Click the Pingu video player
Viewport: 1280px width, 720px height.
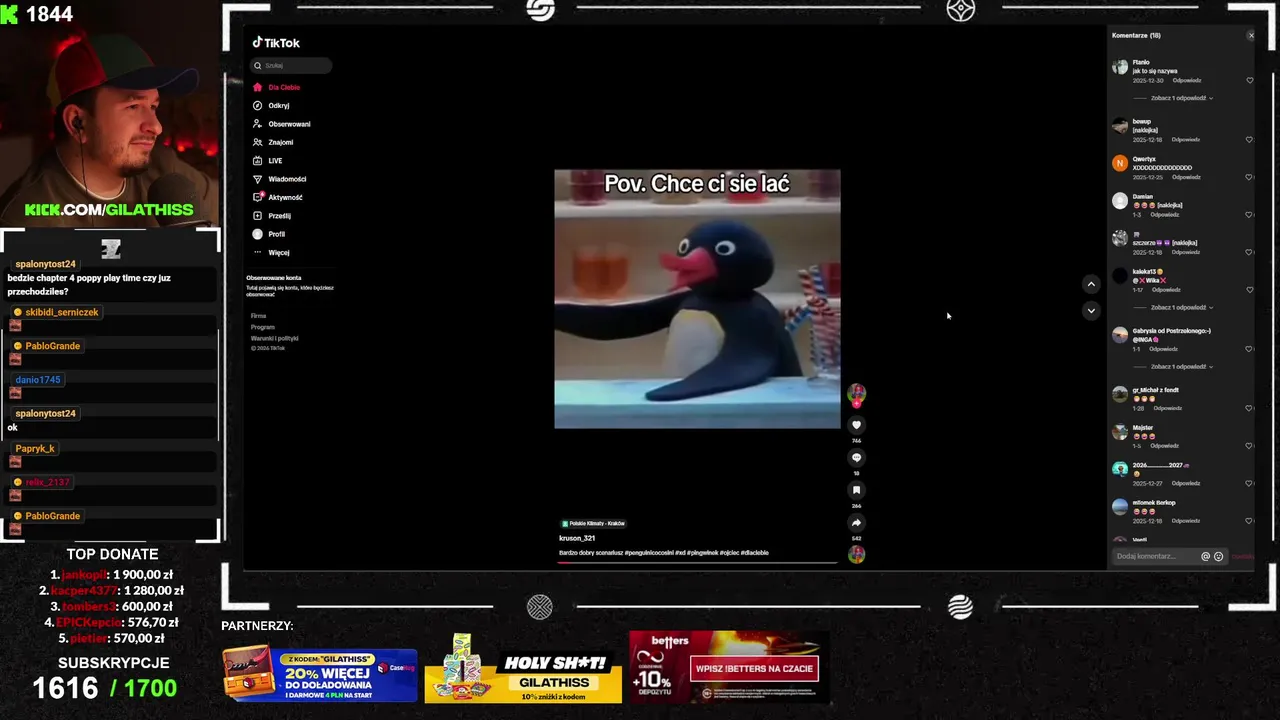[697, 299]
